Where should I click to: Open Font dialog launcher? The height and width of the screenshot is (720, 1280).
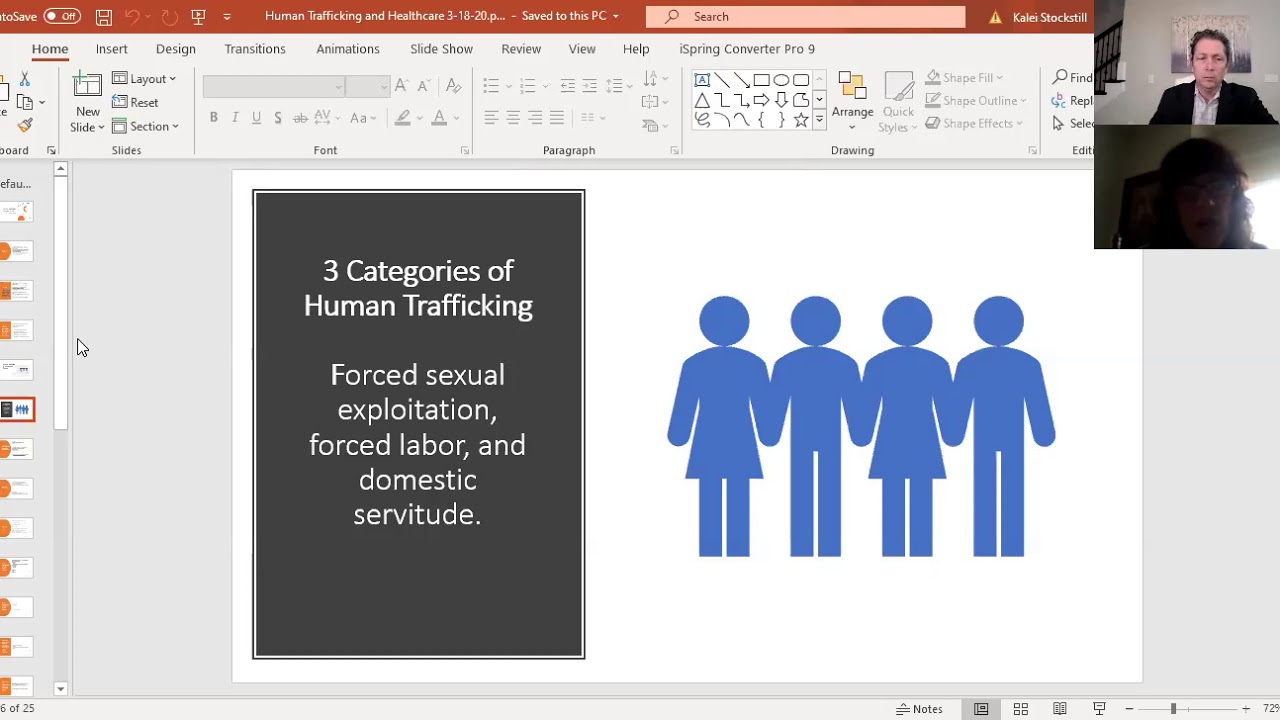coord(465,150)
